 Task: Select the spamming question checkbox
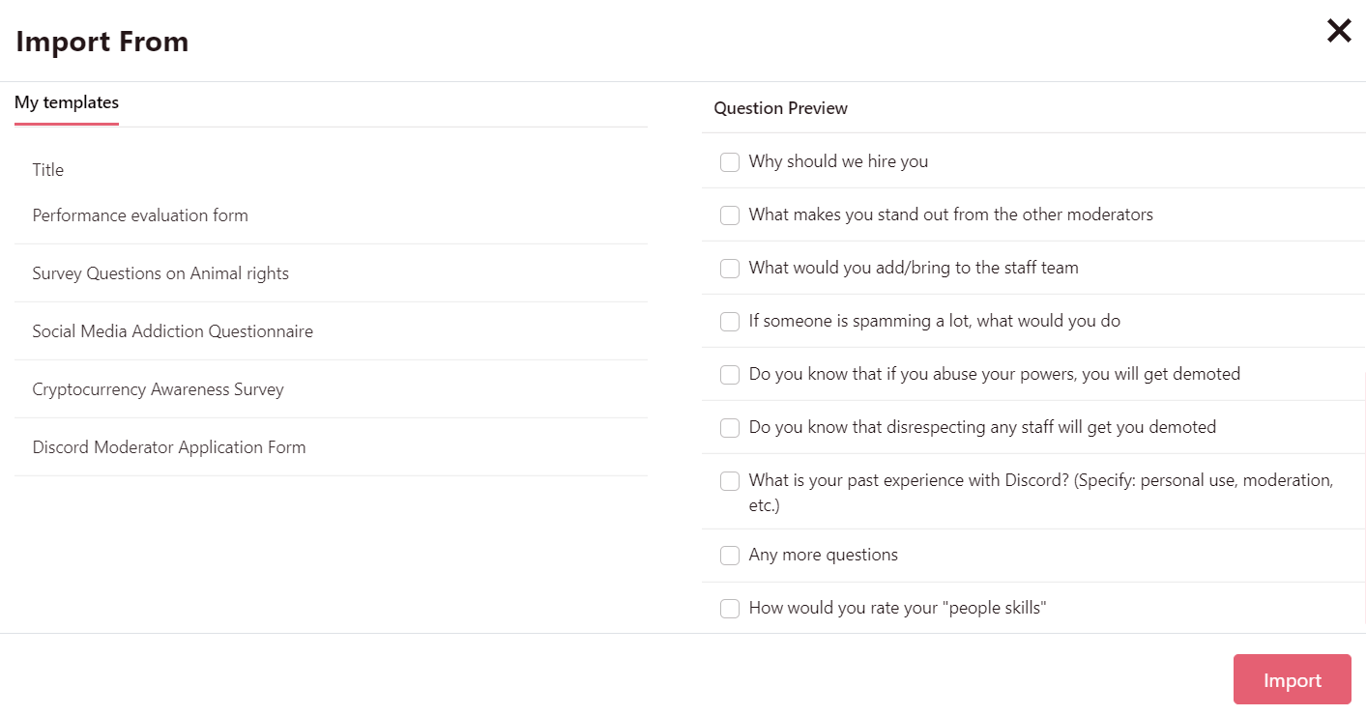730,321
